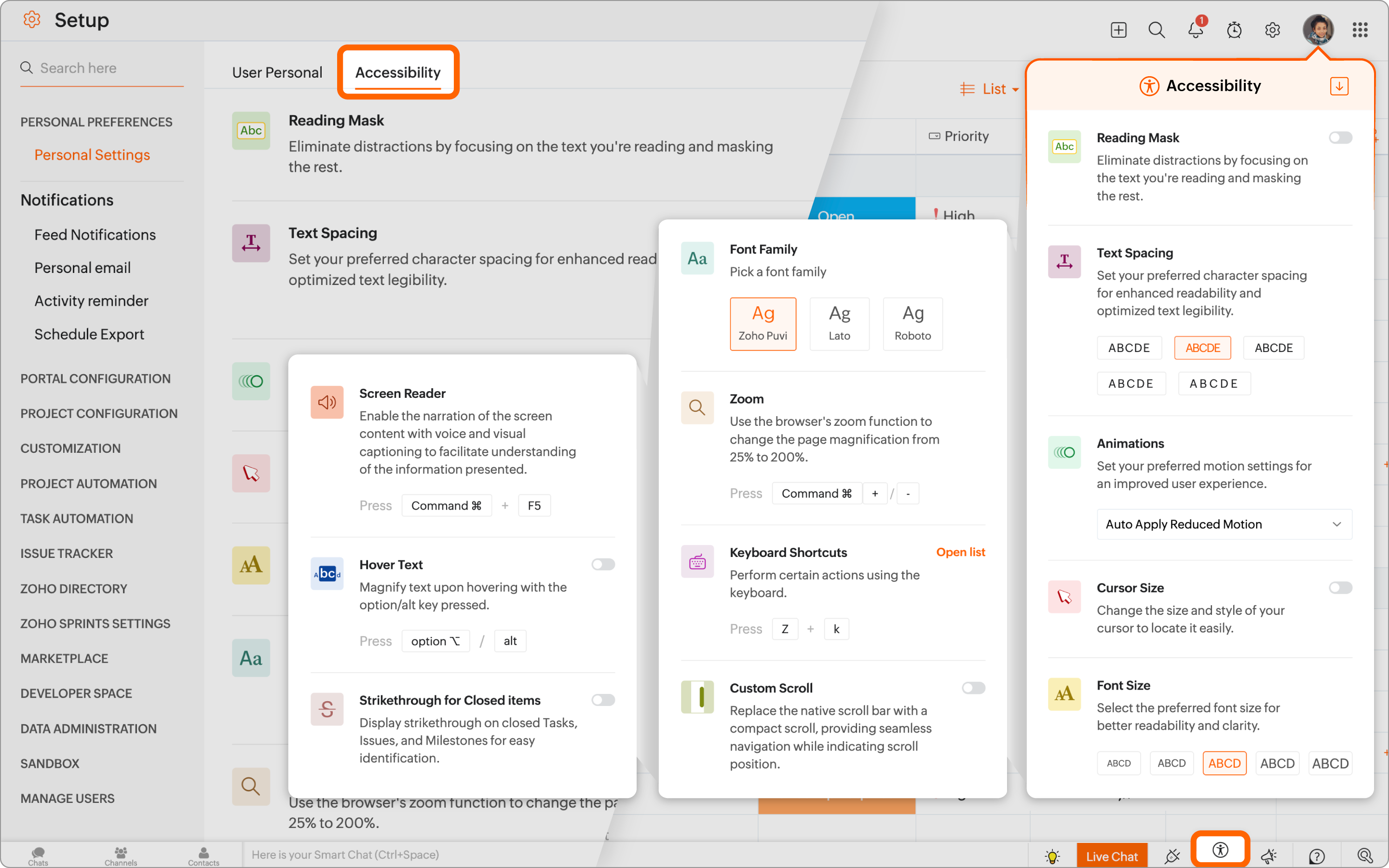
Task: Click the help question mark icon
Action: (1317, 856)
